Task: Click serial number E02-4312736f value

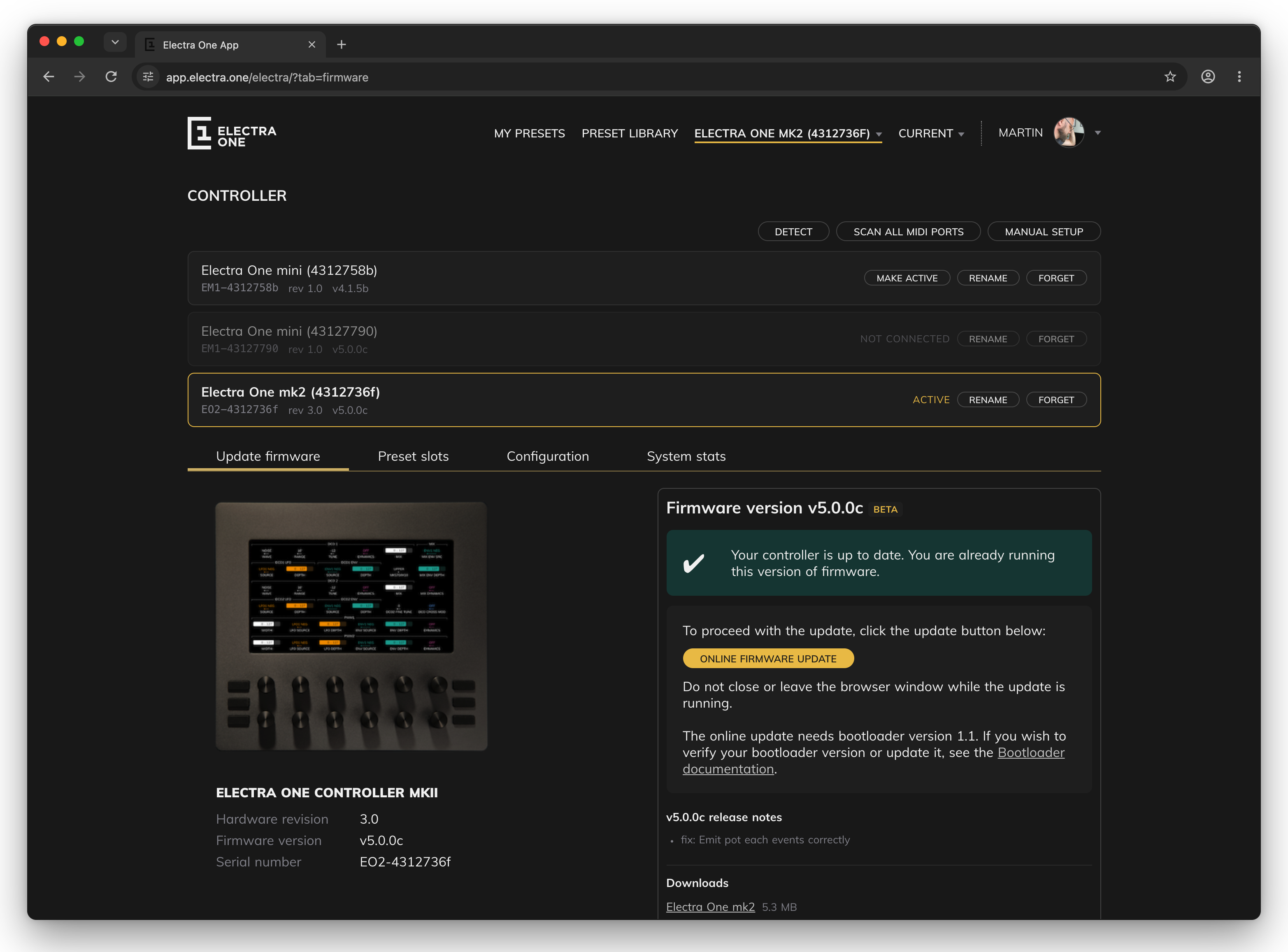Action: coord(405,861)
